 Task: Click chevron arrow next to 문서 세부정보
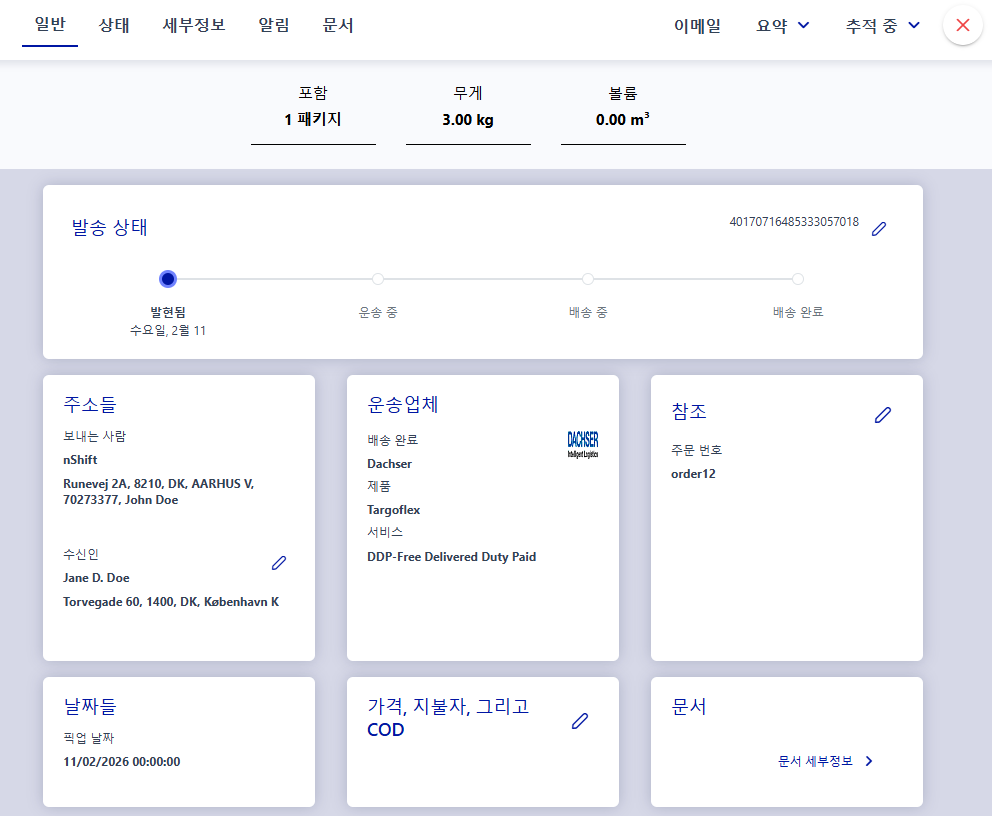point(869,761)
